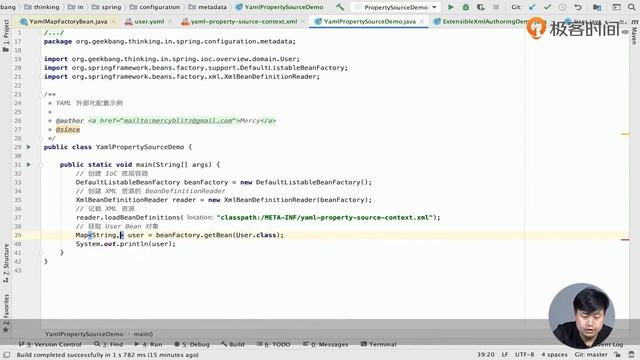Open the TODO tool window

tap(273, 344)
